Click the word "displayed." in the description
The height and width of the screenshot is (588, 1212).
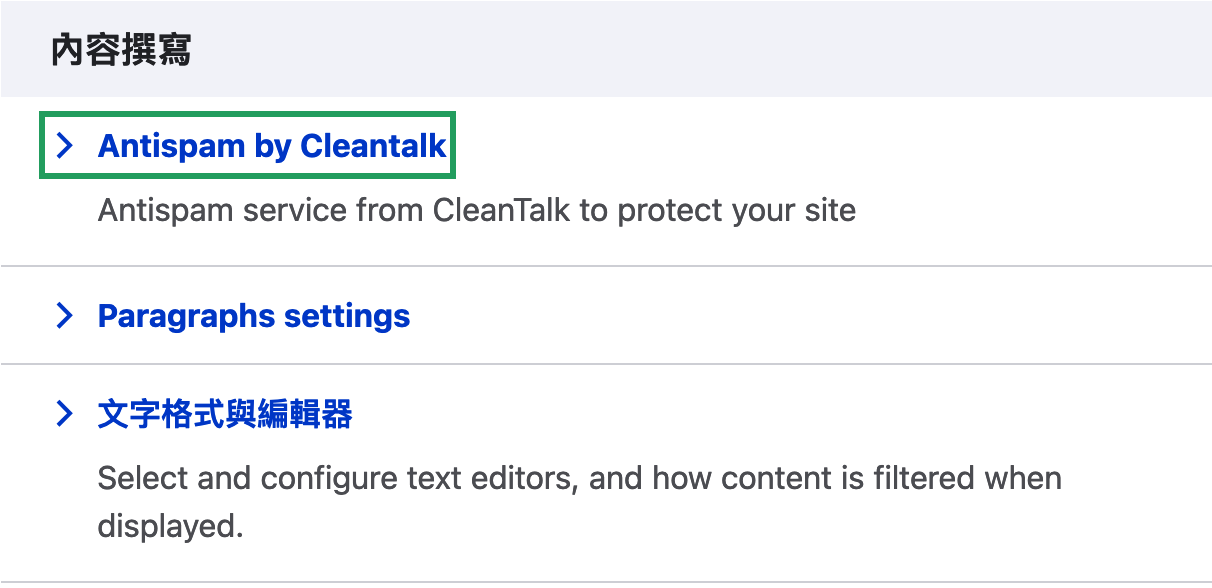pos(170,526)
